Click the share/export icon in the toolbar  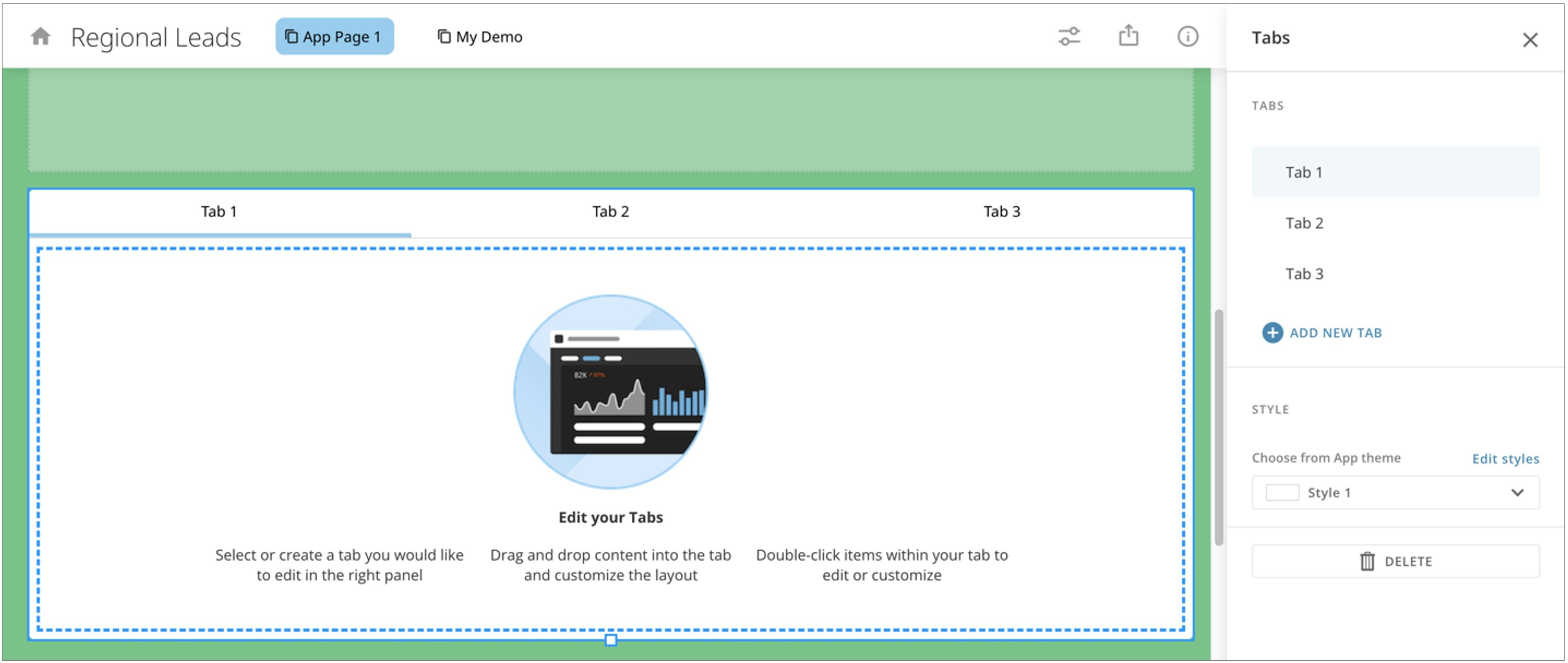point(1129,36)
